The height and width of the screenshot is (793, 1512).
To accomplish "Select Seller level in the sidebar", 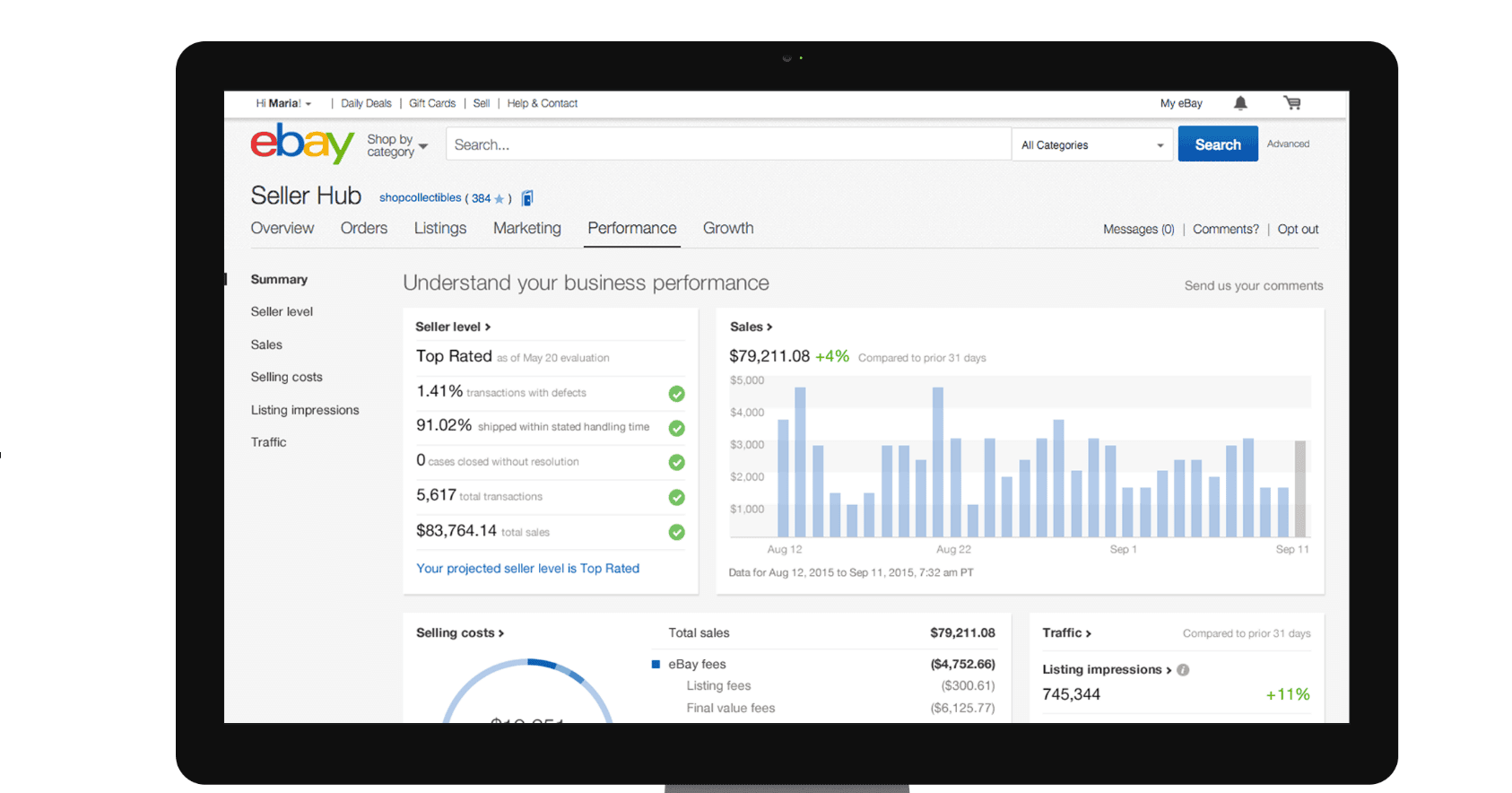I will 282,311.
